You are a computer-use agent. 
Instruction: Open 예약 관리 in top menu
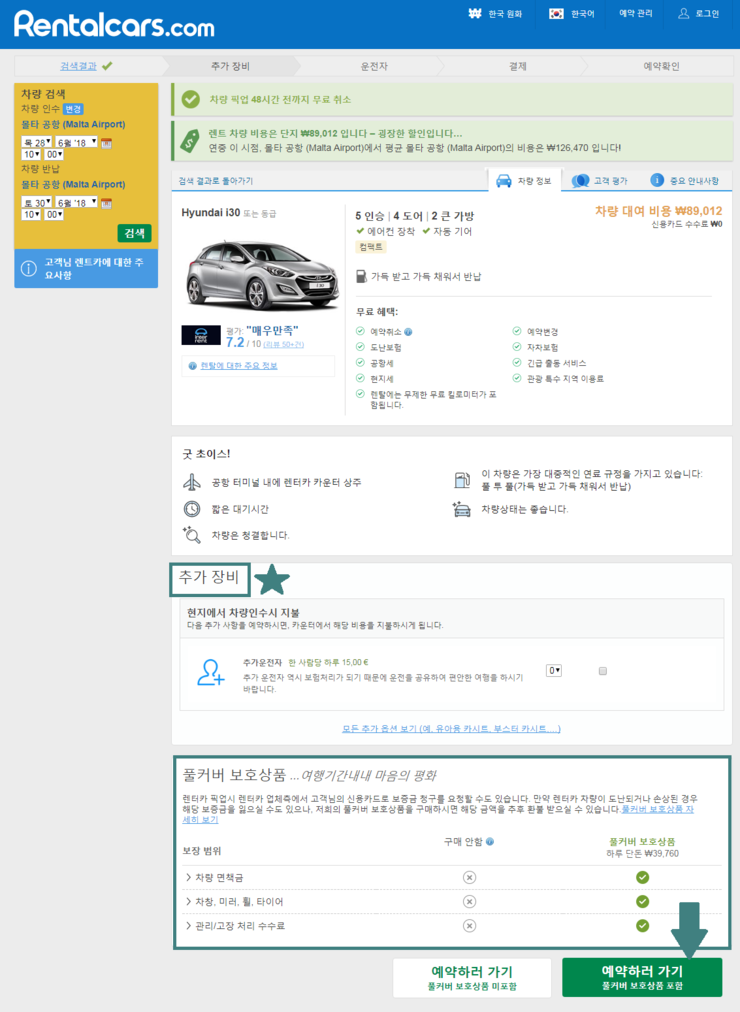coord(635,14)
